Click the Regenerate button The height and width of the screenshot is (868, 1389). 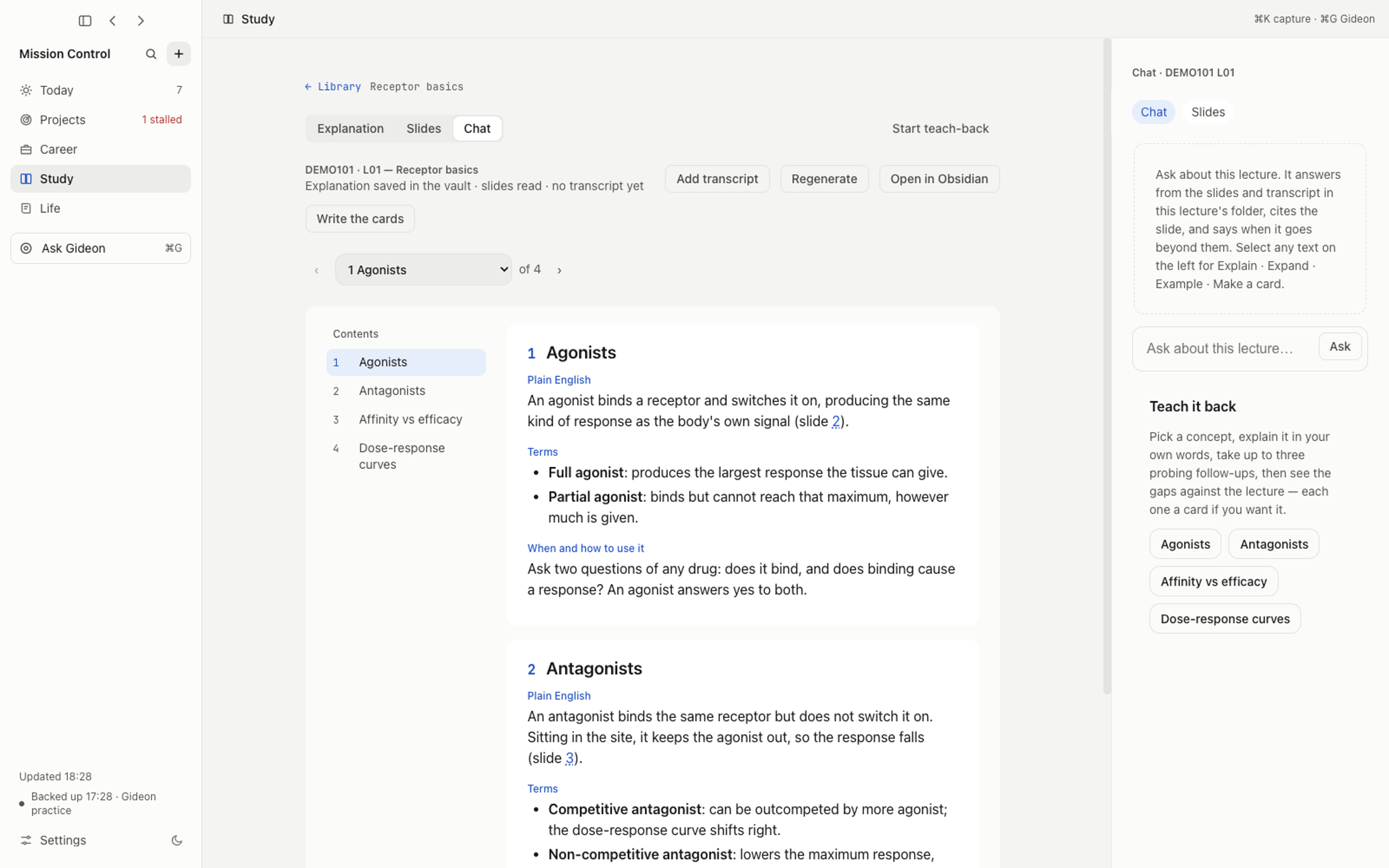coord(824,178)
